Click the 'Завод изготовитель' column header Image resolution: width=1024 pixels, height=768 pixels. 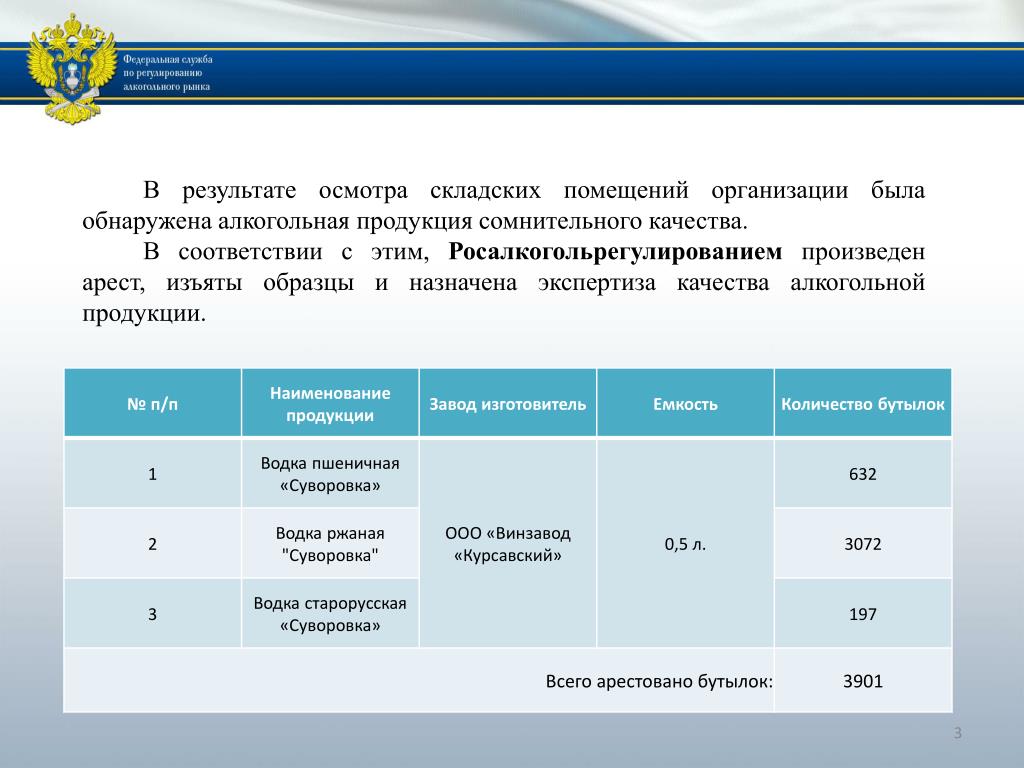pyautogui.click(x=507, y=404)
